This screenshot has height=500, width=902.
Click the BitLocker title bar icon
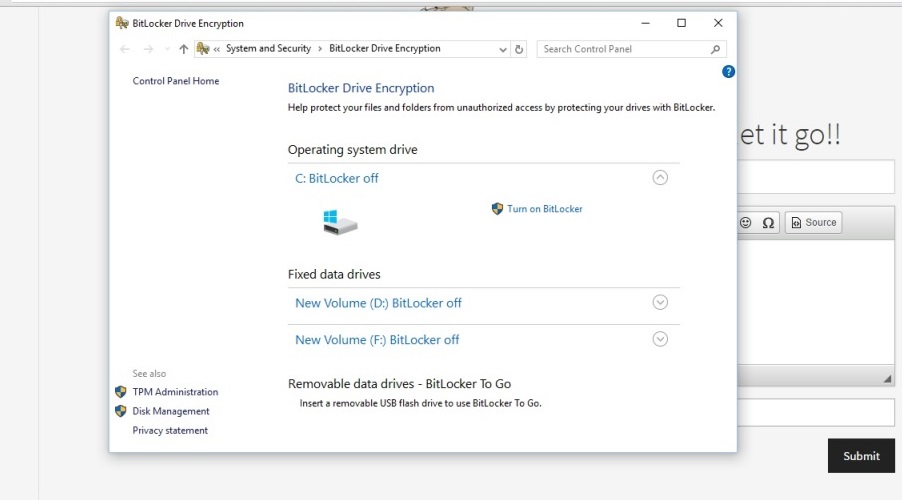(121, 23)
